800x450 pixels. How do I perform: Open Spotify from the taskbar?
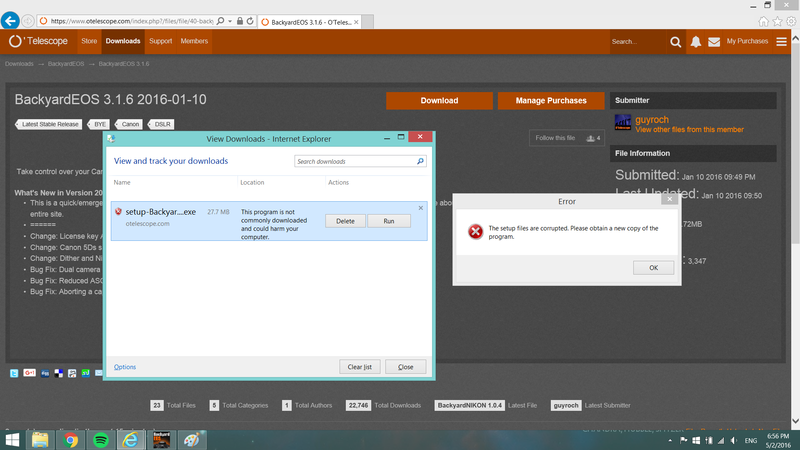tap(101, 440)
